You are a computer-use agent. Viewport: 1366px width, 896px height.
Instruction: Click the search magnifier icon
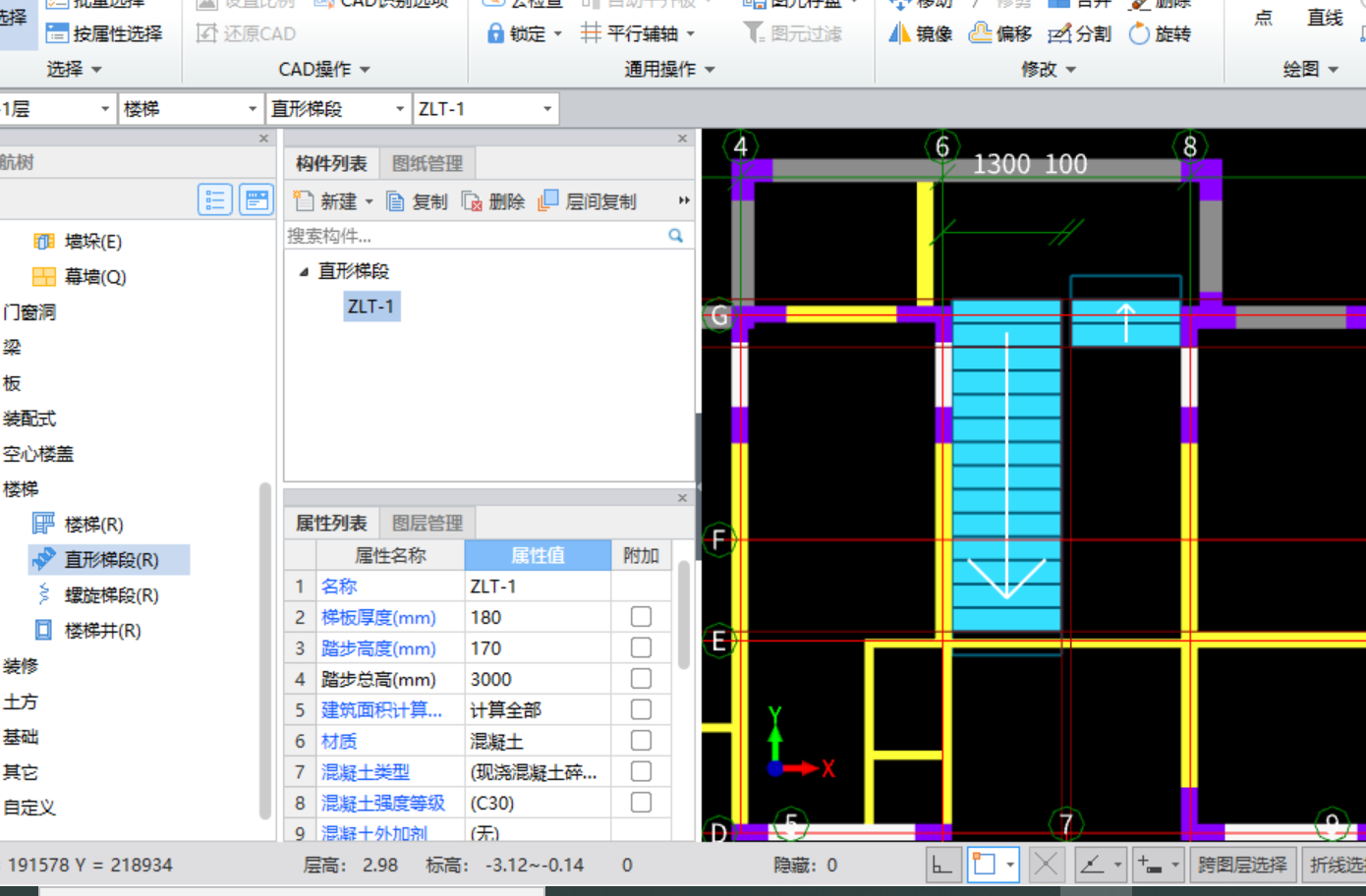click(x=676, y=236)
